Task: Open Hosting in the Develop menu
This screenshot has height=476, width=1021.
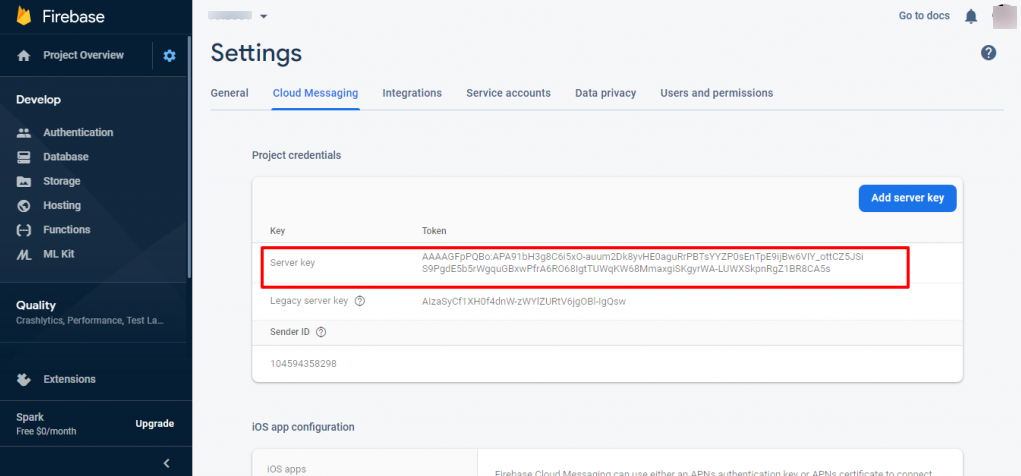Action: [62, 205]
